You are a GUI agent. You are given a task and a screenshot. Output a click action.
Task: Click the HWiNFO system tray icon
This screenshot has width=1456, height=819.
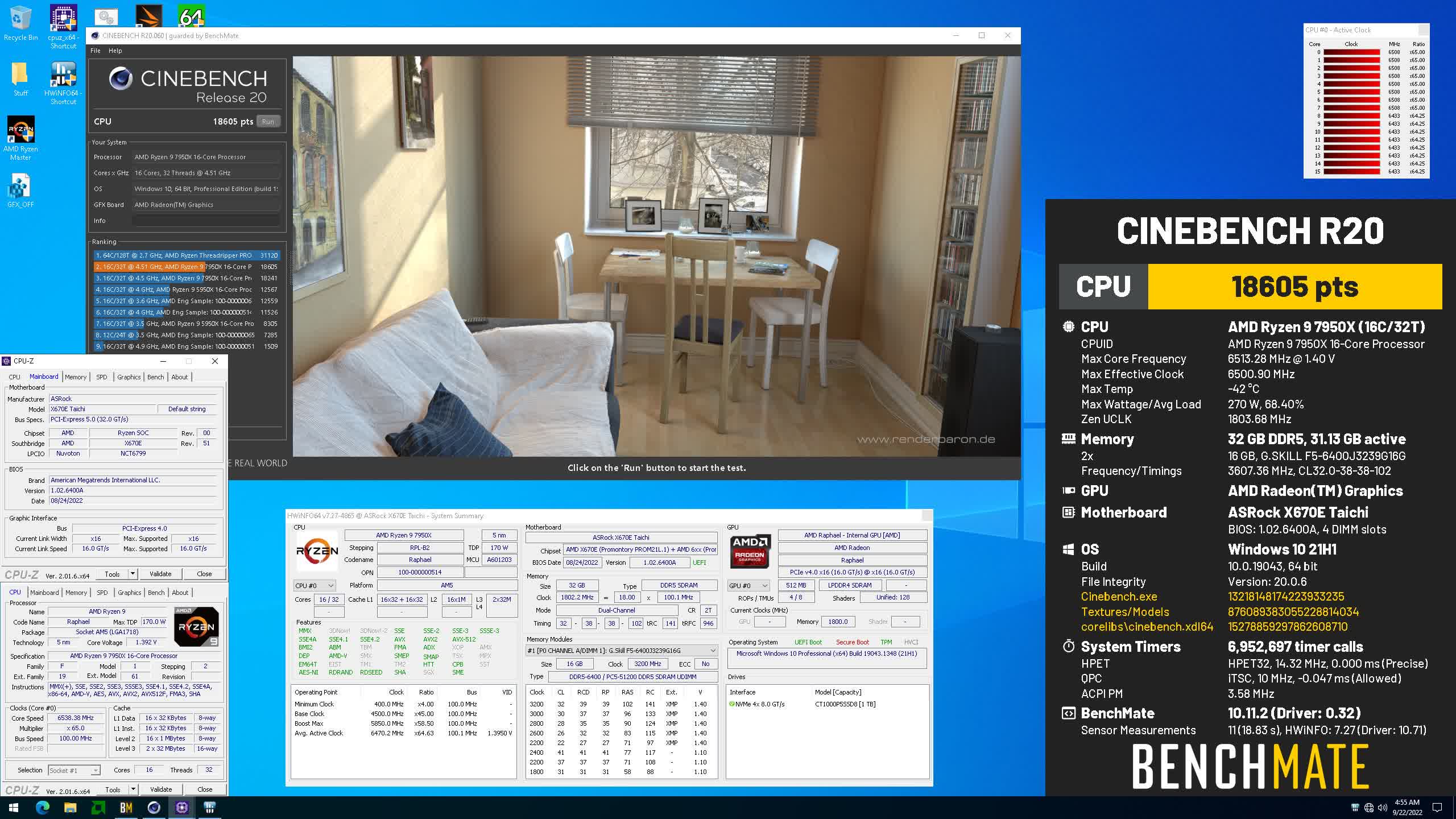(1355, 808)
